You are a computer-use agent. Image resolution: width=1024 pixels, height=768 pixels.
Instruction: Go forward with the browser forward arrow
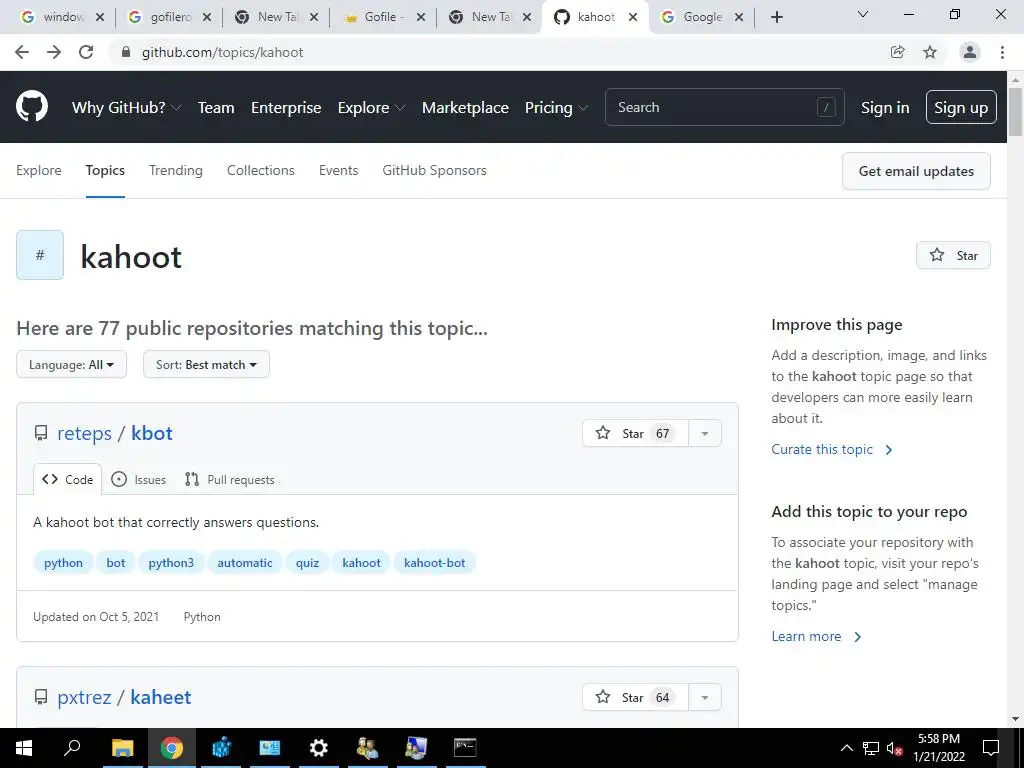click(54, 52)
